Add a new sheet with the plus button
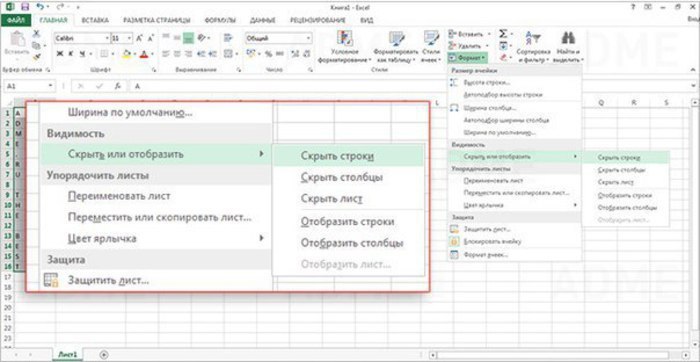This screenshot has width=700, height=362. point(104,354)
